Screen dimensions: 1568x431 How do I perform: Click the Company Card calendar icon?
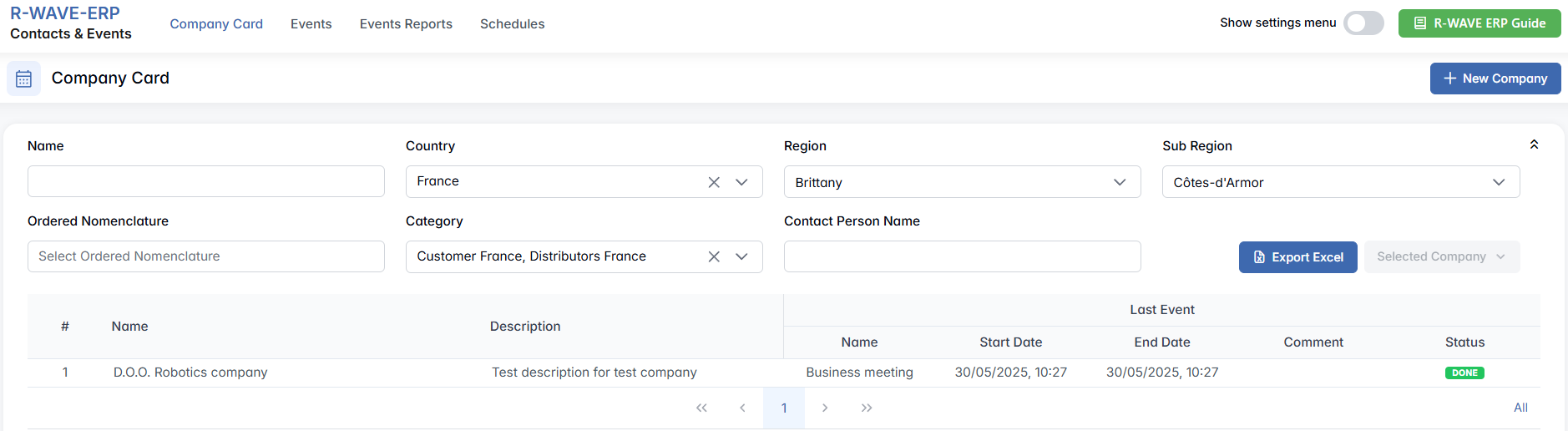point(23,79)
